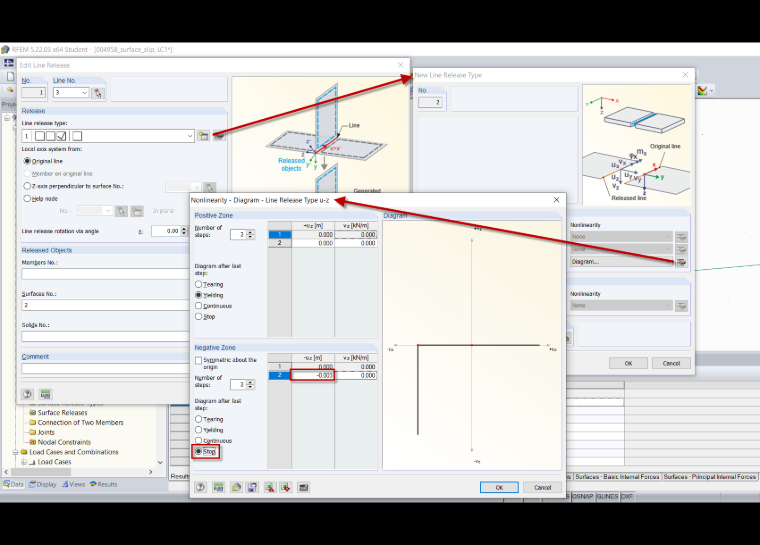This screenshot has height=545, width=760.
Task: Click the Excel export icon with red up arrow
Action: [269, 487]
